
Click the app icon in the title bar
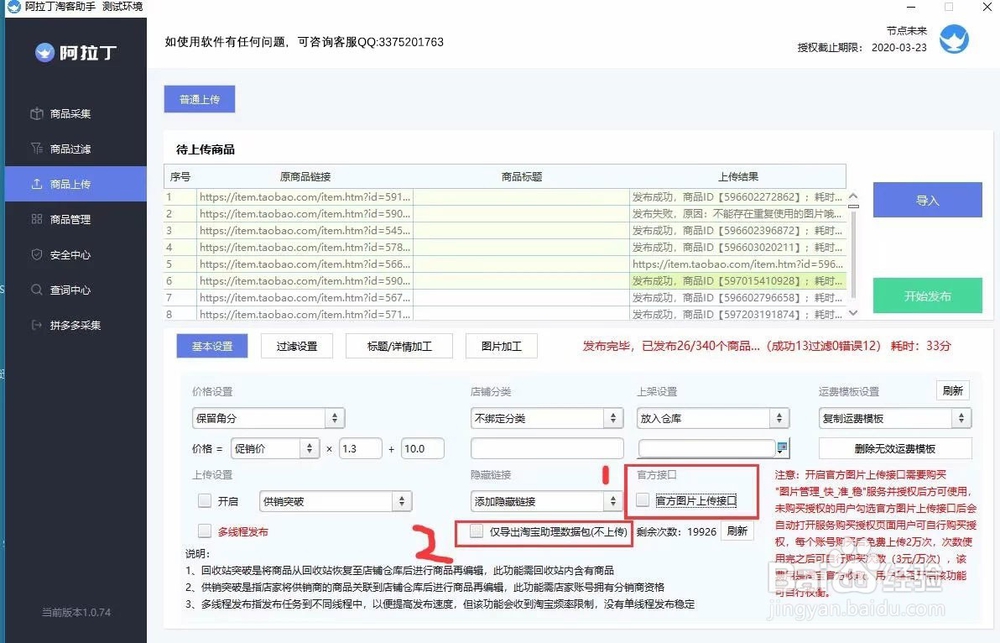13,6
